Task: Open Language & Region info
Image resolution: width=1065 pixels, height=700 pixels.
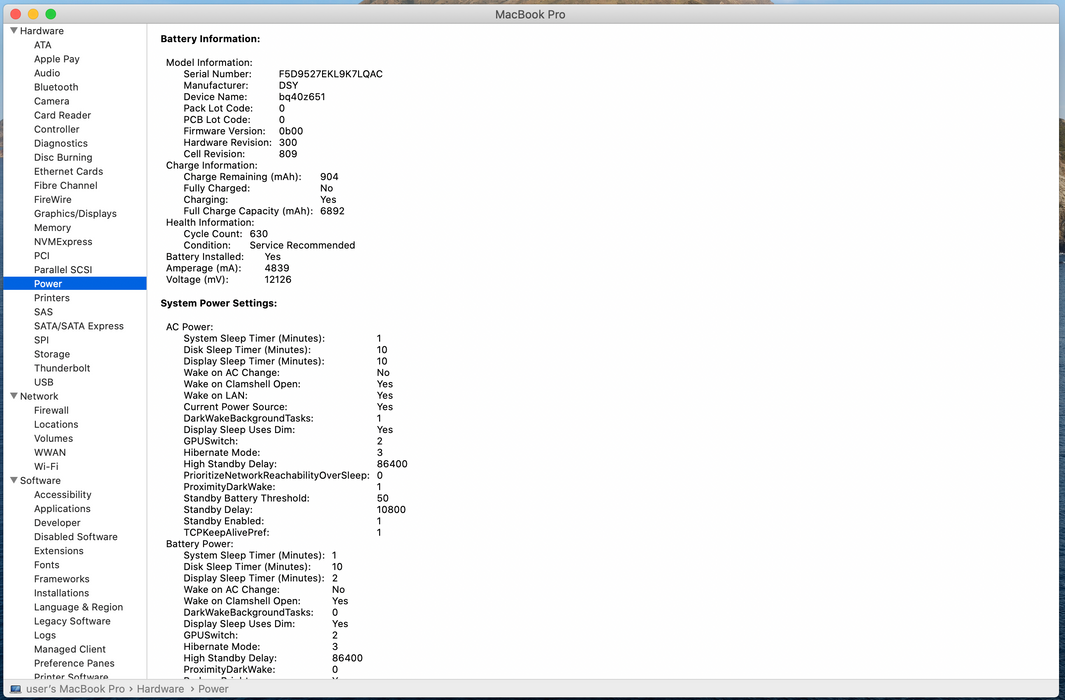Action: (79, 607)
